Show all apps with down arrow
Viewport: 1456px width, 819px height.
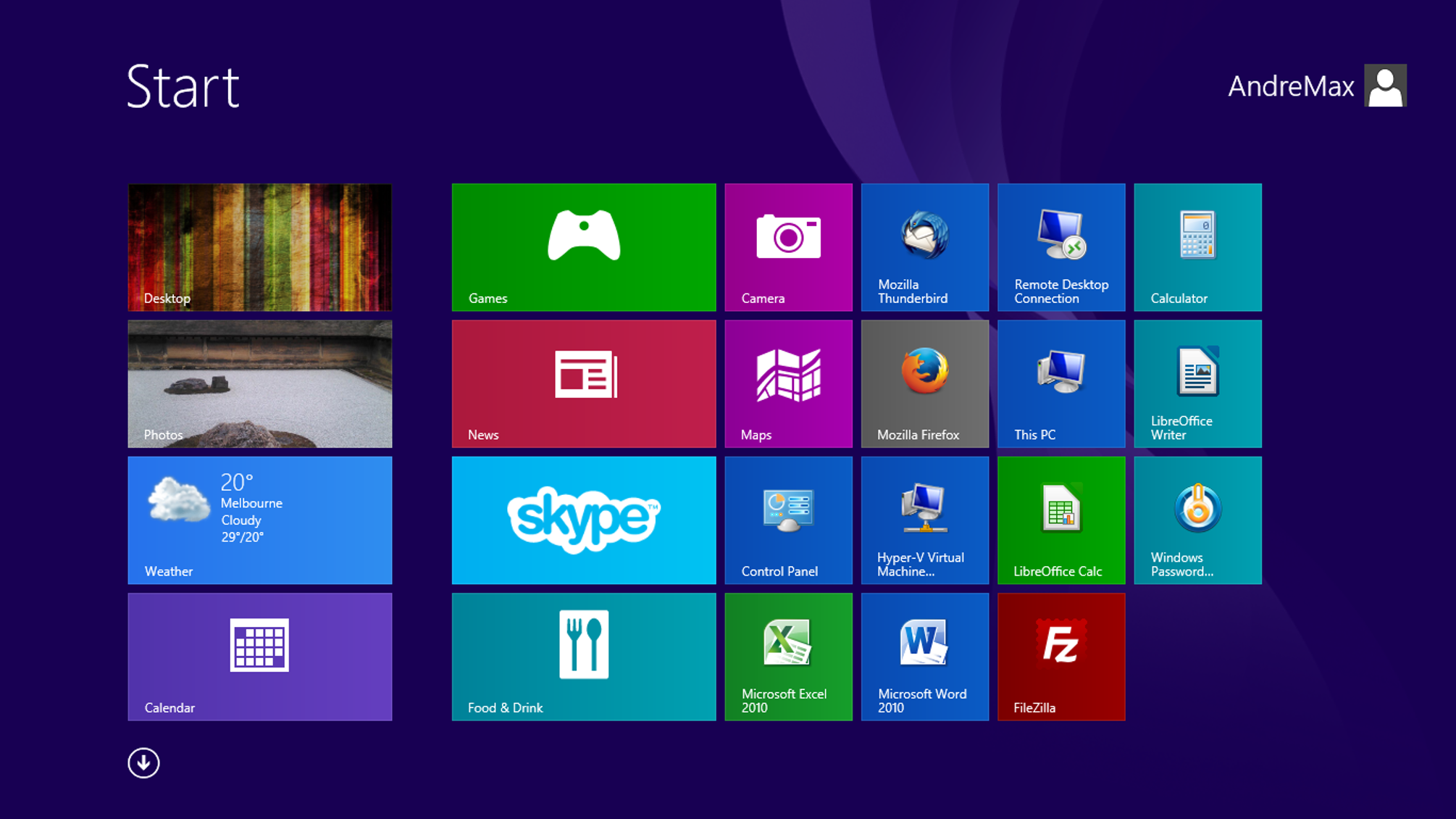coord(143,763)
